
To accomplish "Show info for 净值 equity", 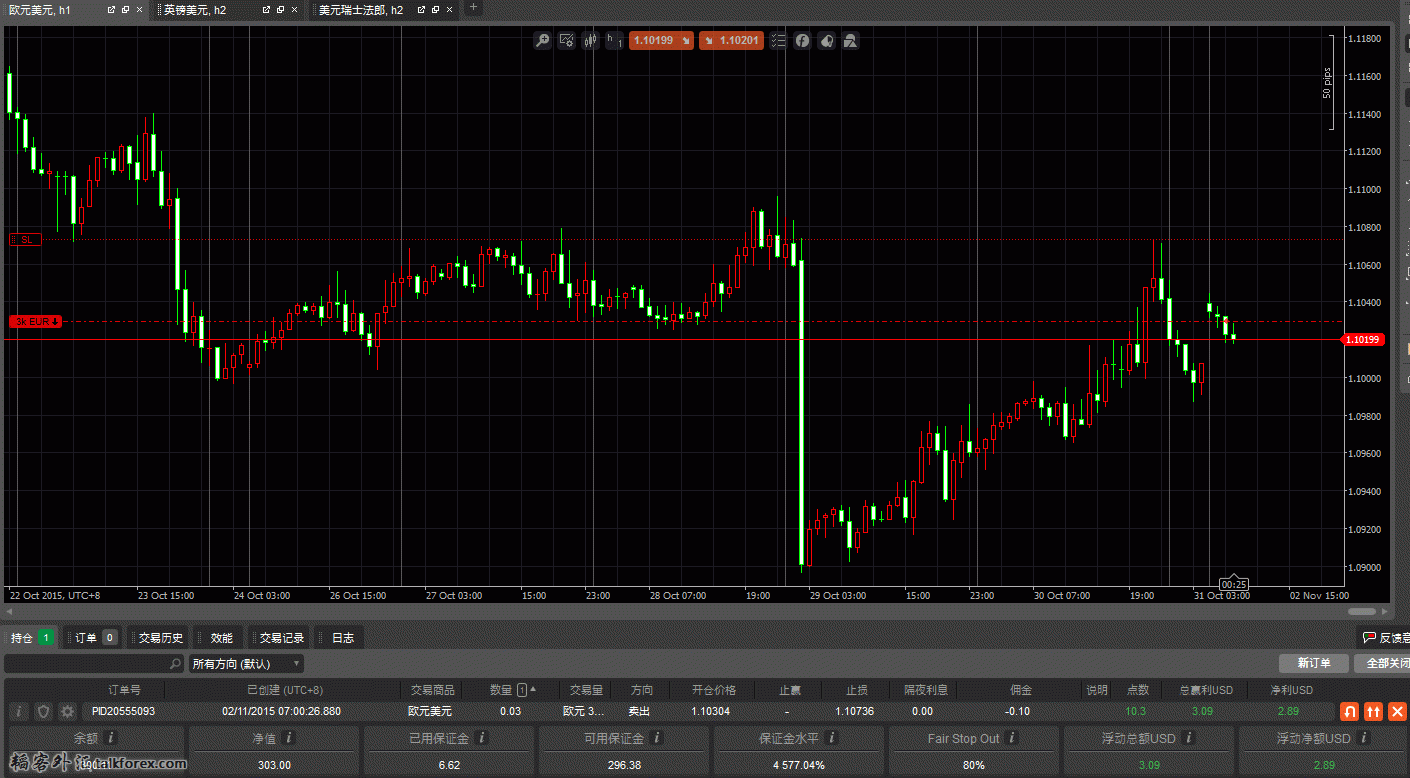I will tap(289, 738).
